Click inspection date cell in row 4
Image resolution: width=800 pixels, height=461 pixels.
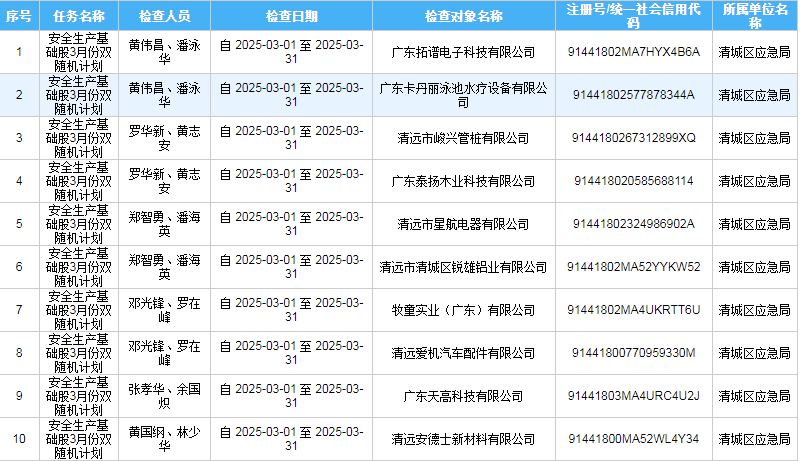tap(291, 181)
